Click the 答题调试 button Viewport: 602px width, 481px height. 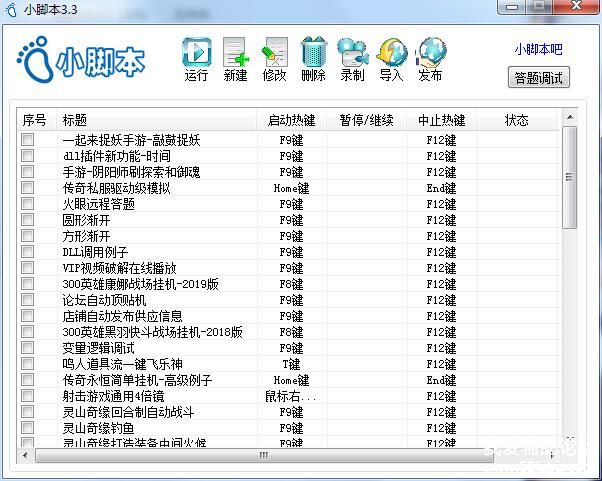(539, 78)
